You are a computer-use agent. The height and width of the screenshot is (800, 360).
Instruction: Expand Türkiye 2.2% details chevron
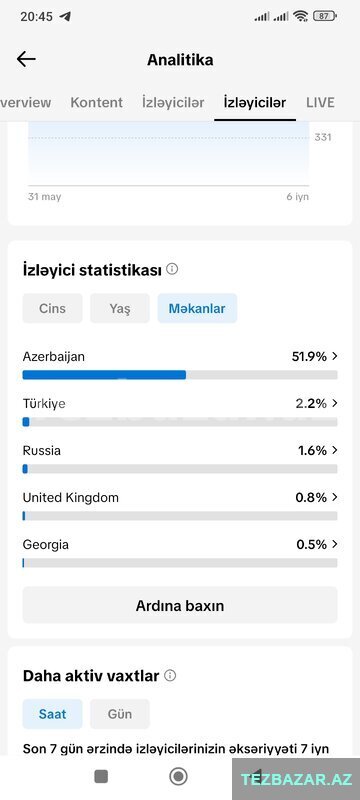point(335,403)
